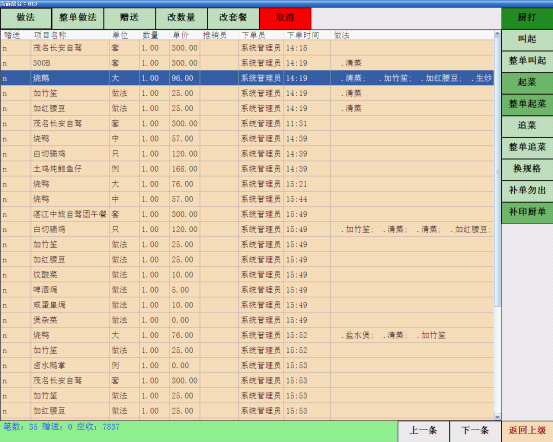Cancel with the red 取消 button

click(x=285, y=18)
